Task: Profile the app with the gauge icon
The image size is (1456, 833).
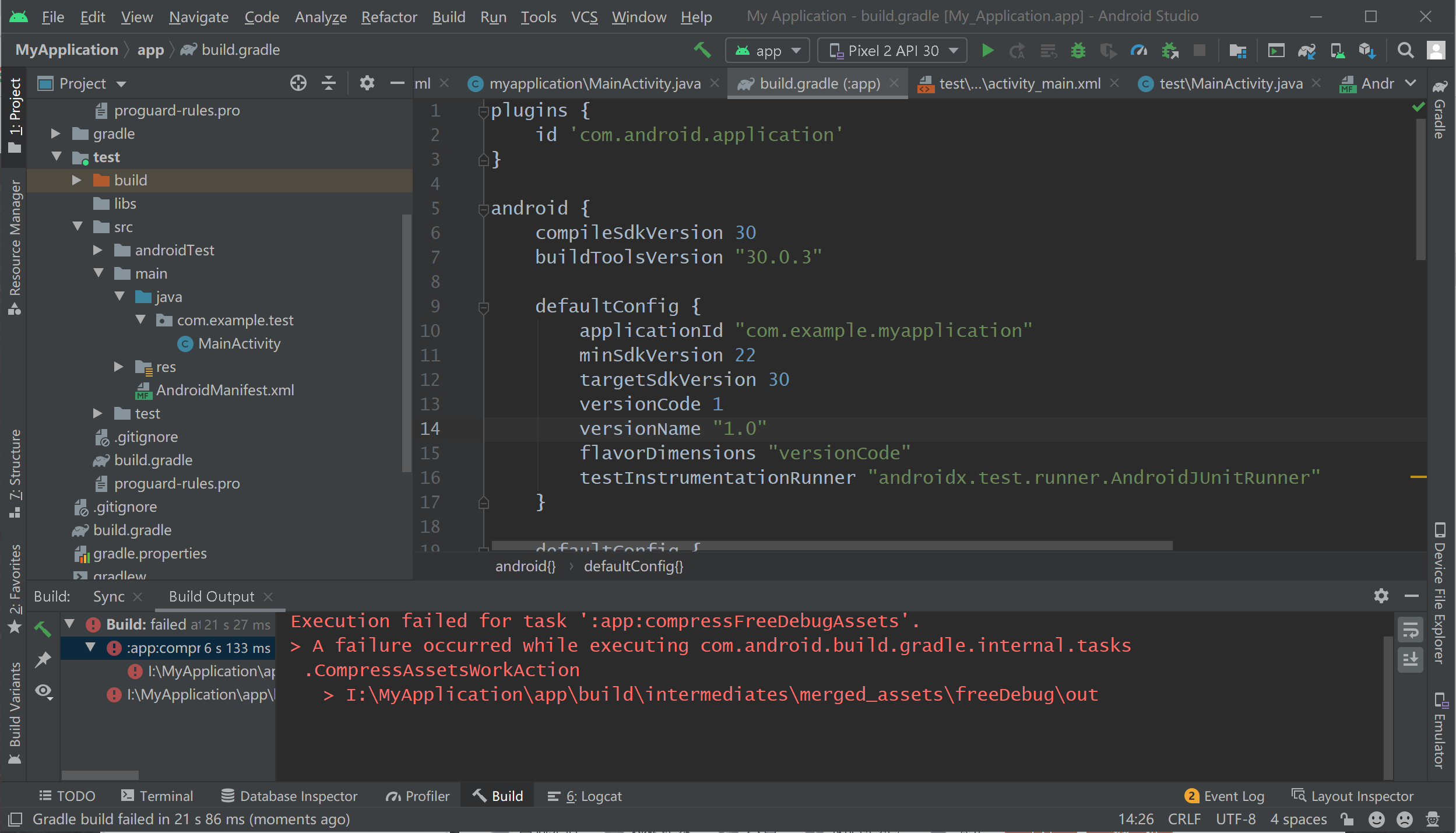Action: coord(1138,50)
